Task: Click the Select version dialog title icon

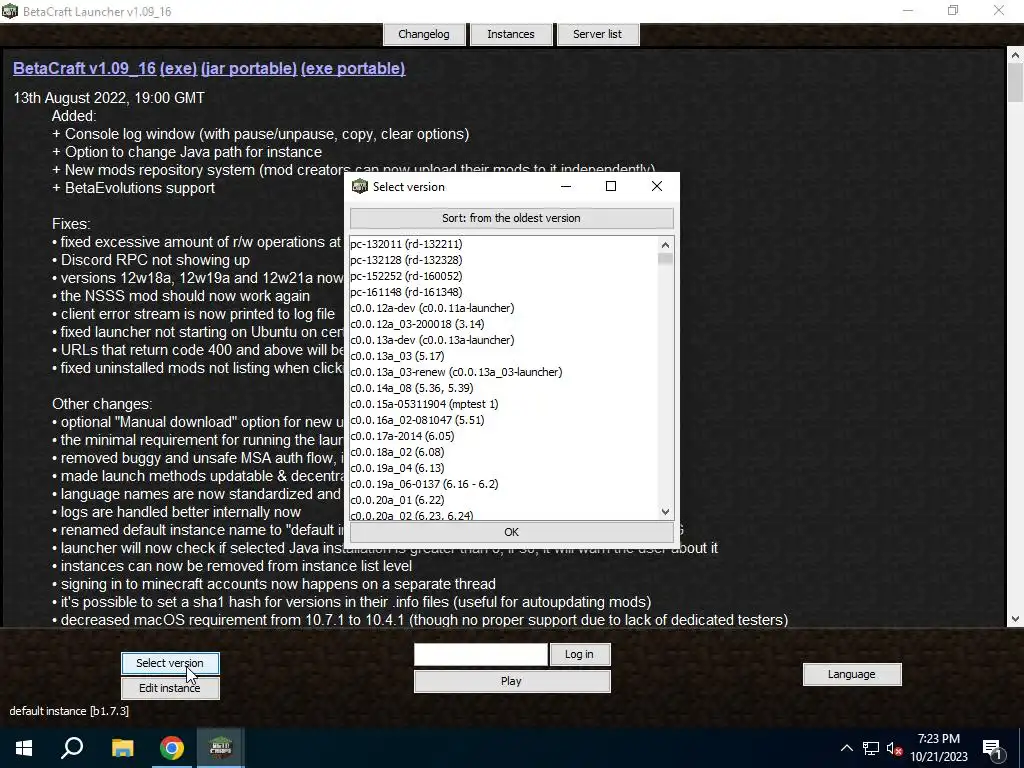Action: (x=360, y=187)
